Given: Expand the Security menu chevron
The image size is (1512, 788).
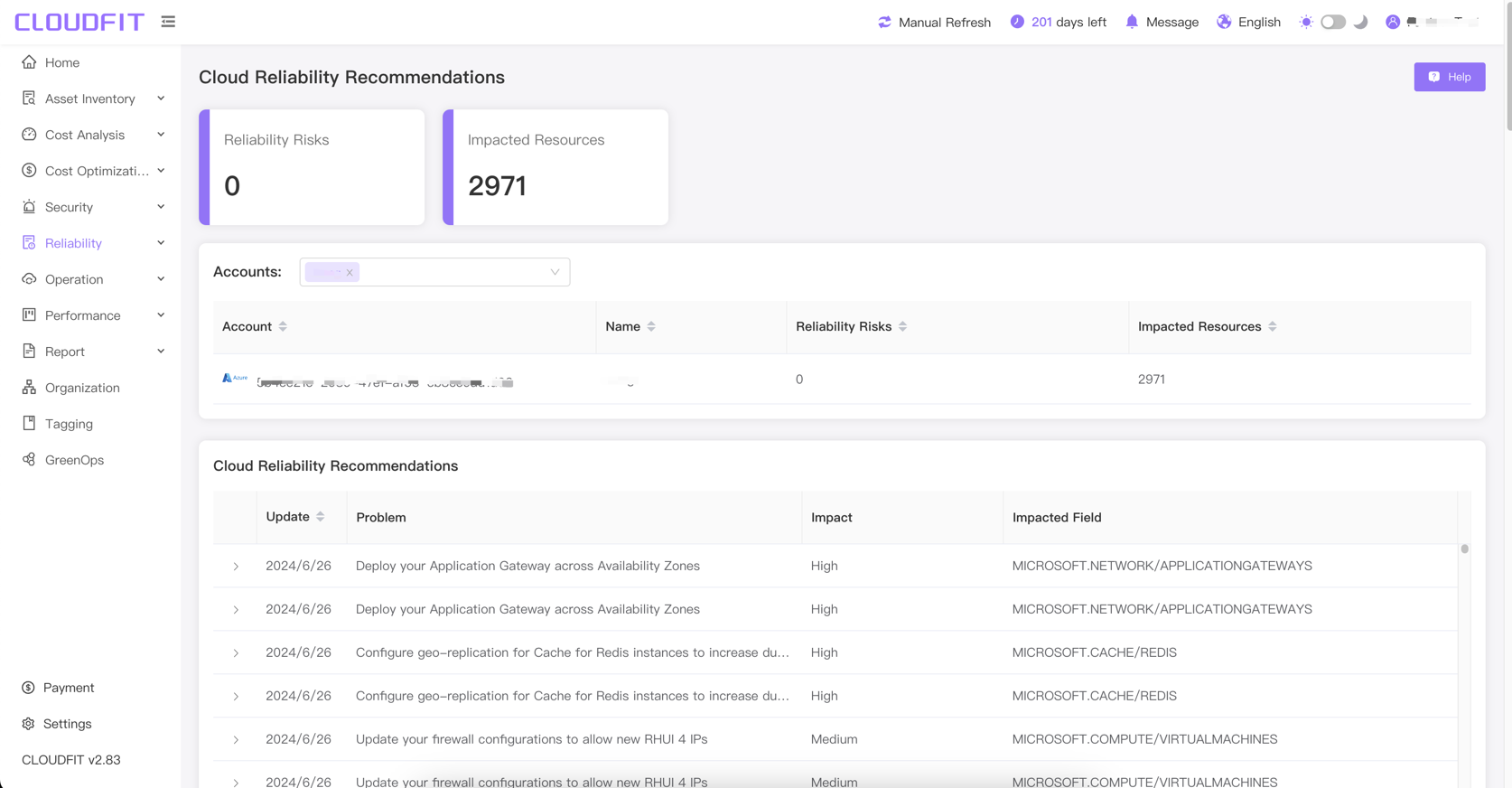Looking at the screenshot, I should 161,207.
